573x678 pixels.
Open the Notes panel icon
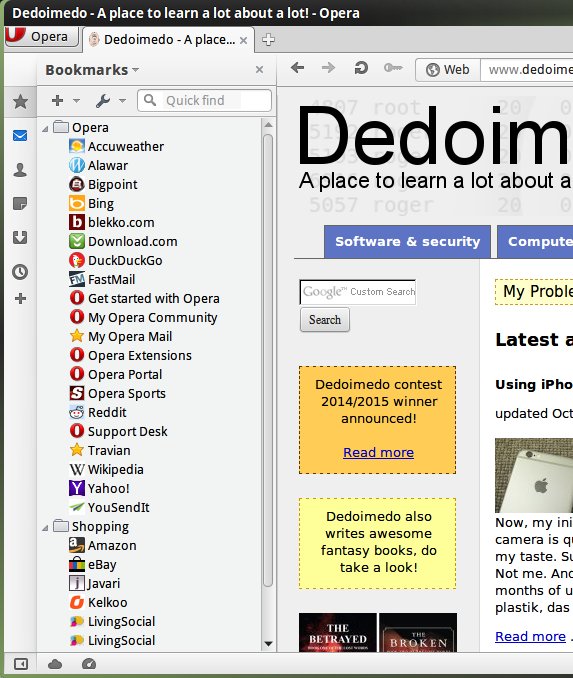(x=20, y=203)
